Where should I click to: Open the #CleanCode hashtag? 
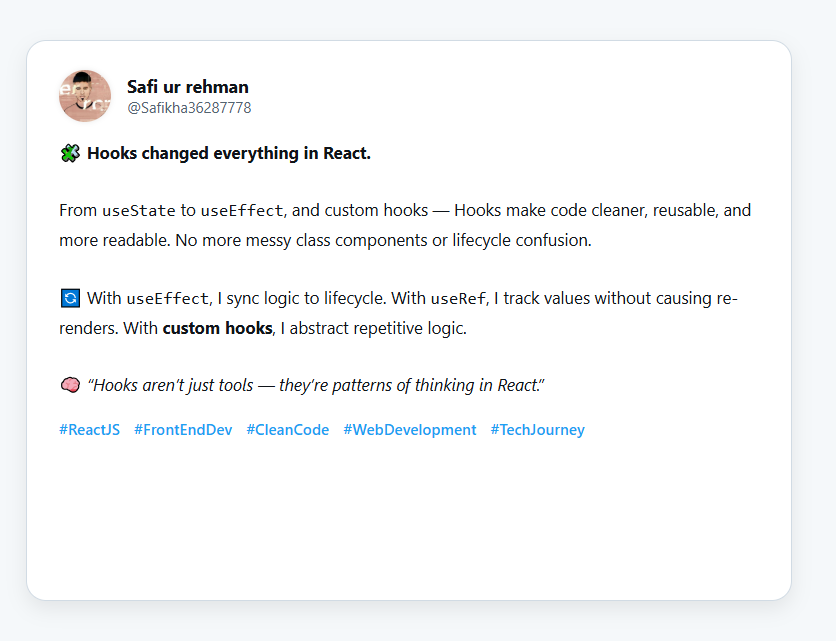288,430
